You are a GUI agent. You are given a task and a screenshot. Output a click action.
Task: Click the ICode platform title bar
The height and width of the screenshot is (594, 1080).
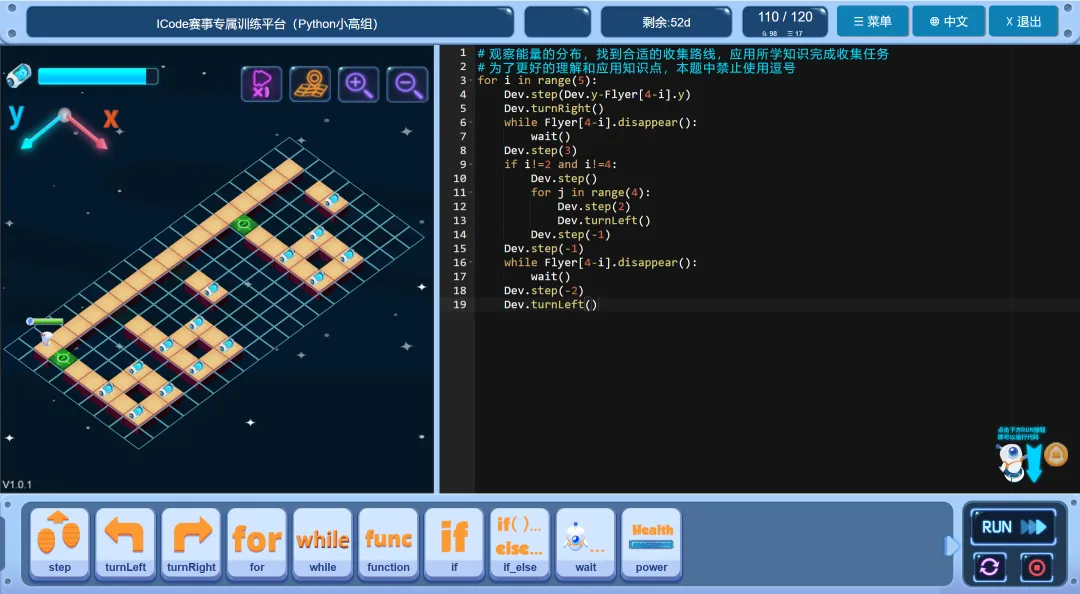pyautogui.click(x=270, y=22)
